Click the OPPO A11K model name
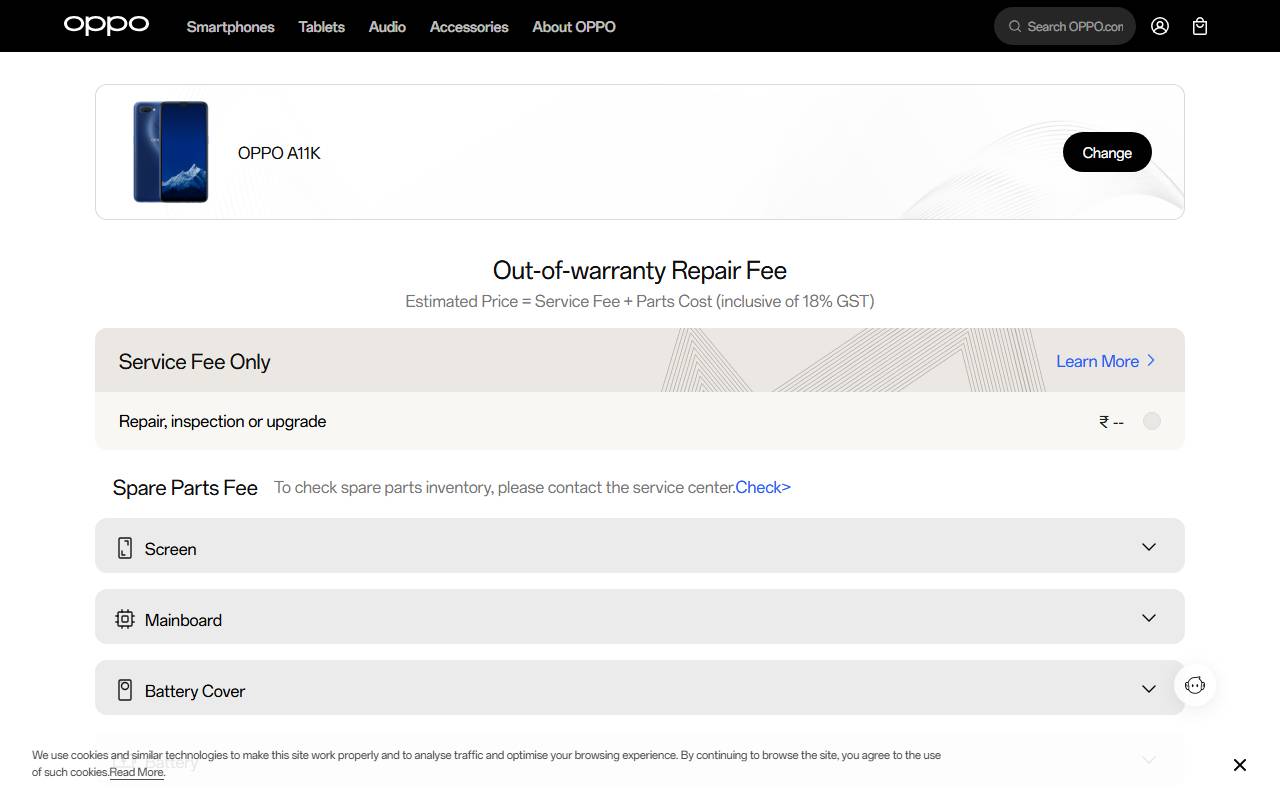Image resolution: width=1280 pixels, height=800 pixels. coord(279,153)
